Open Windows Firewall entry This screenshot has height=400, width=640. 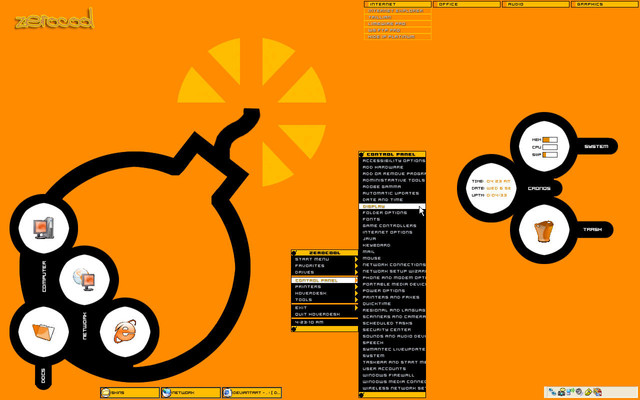tap(392, 375)
